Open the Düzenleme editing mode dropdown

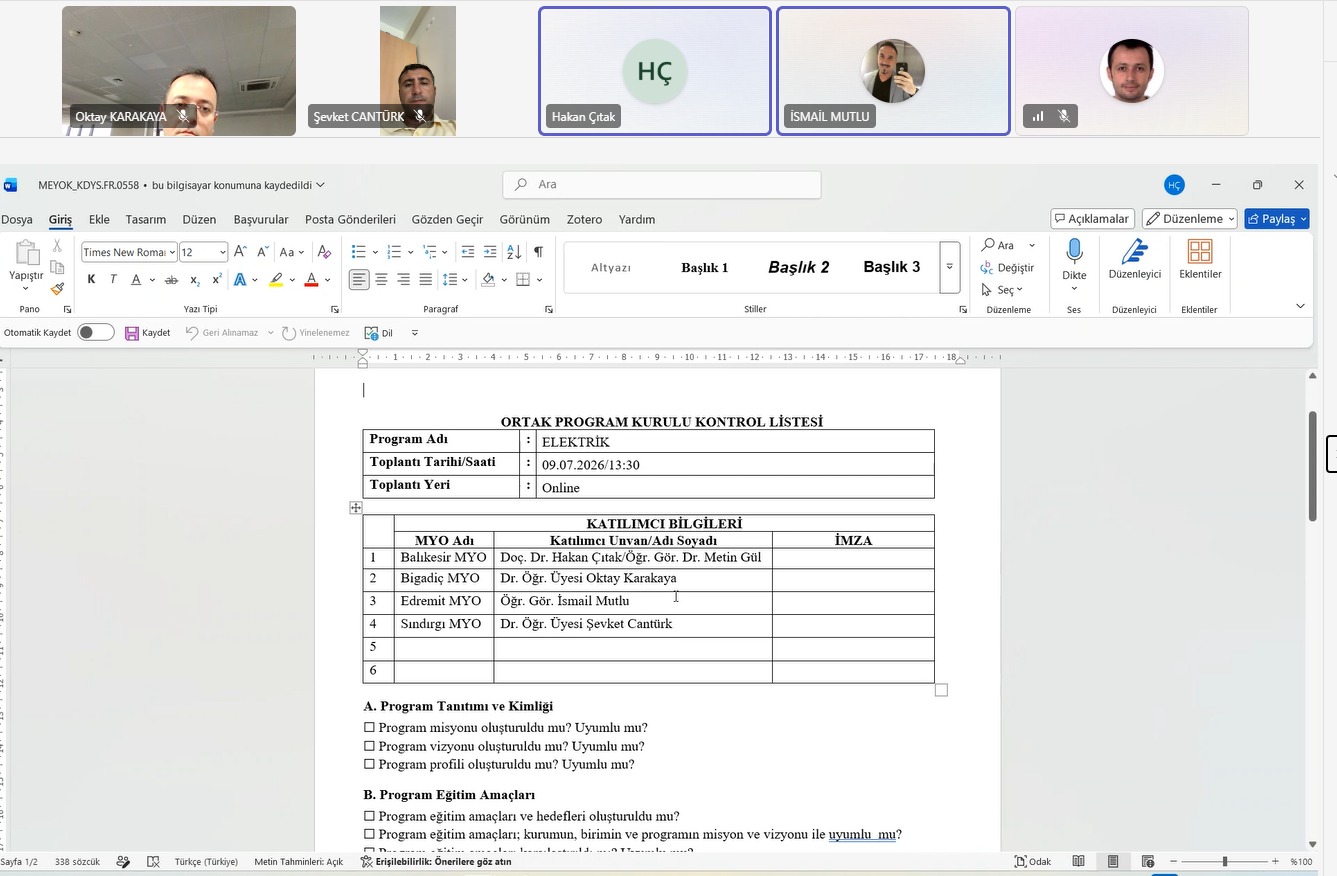tap(1190, 219)
